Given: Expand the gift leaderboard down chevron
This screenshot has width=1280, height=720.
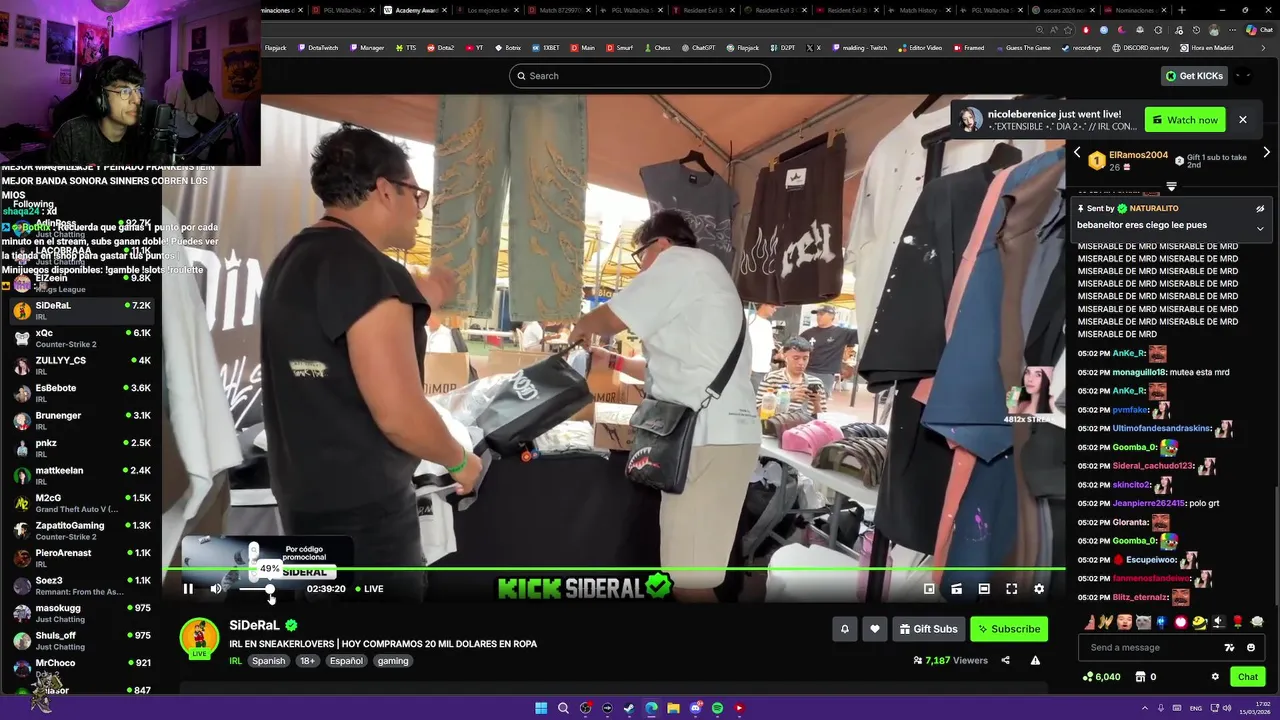Looking at the screenshot, I should [x=1171, y=186].
